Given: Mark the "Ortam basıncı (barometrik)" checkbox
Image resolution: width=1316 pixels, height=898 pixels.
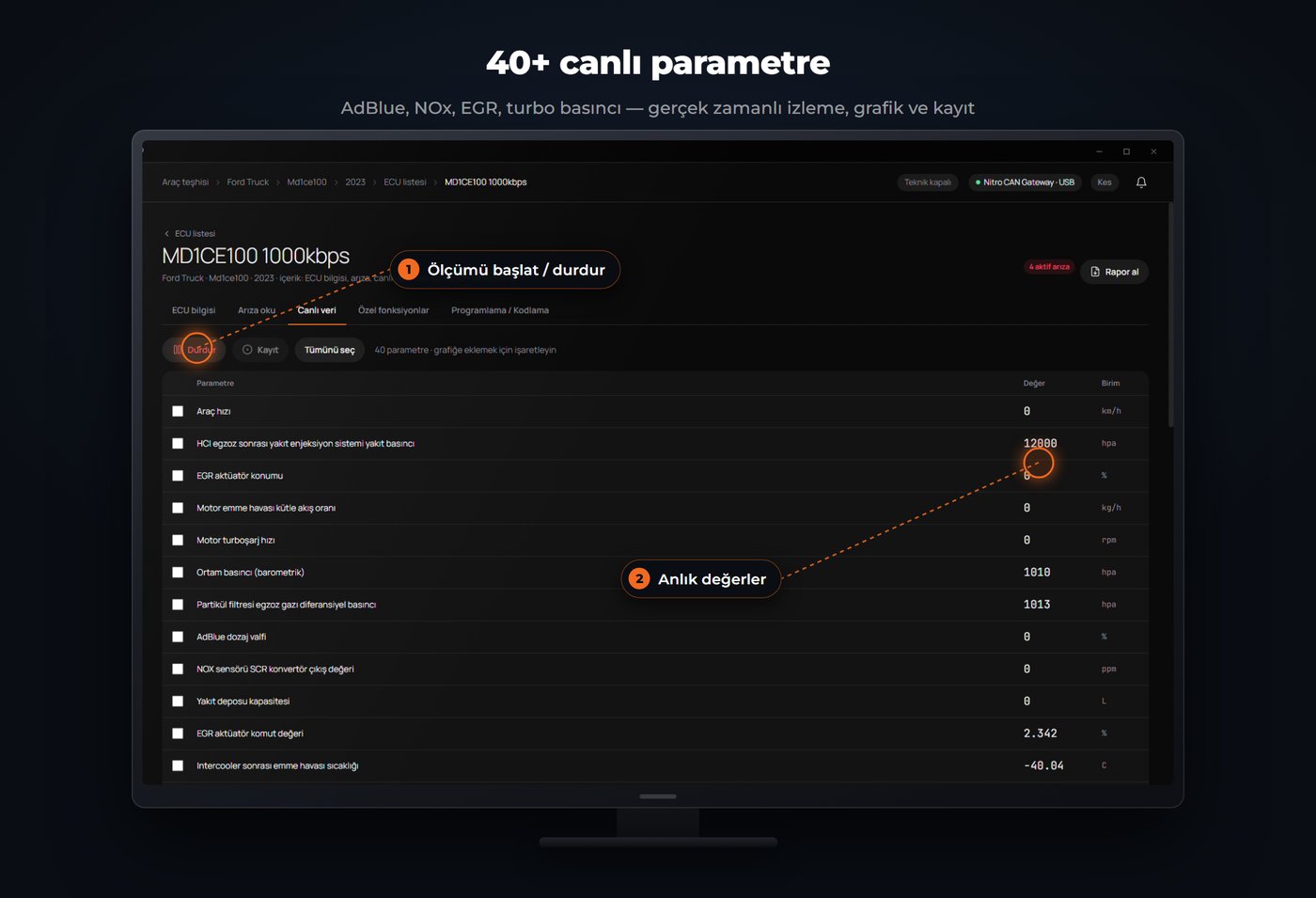Looking at the screenshot, I should pyautogui.click(x=178, y=572).
